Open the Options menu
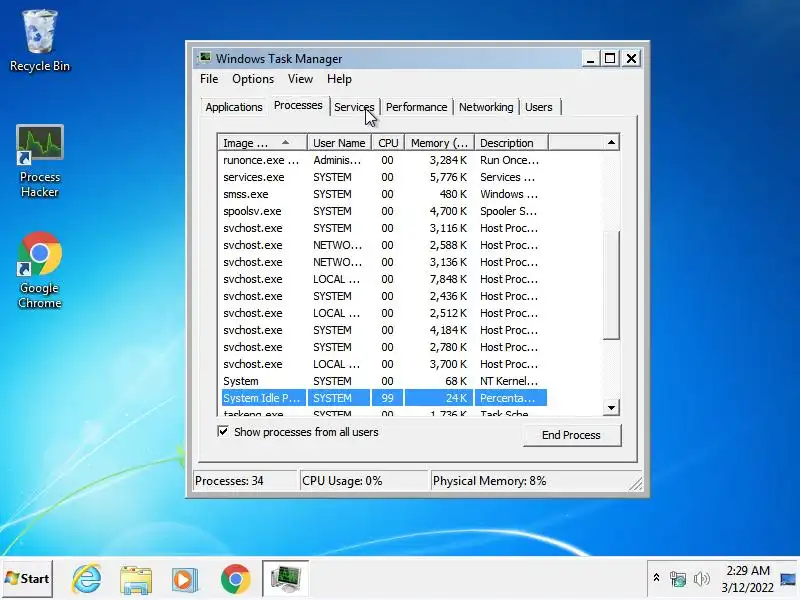 pyautogui.click(x=253, y=79)
